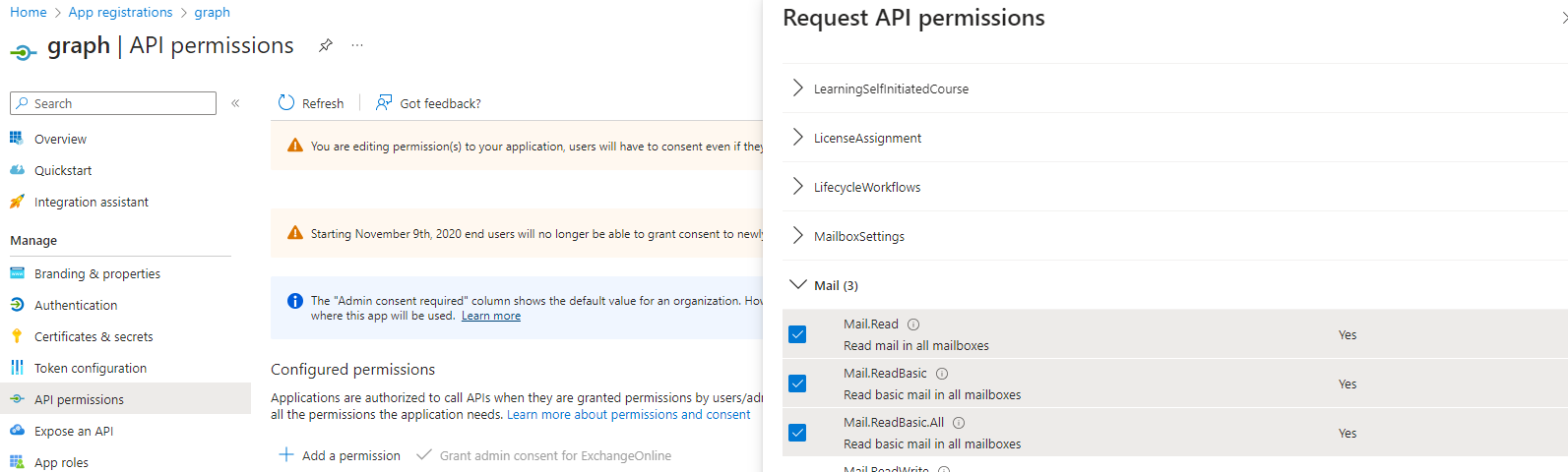The height and width of the screenshot is (472, 1568).
Task: Uncheck the Mail.ReadBasic permission checkbox
Action: (797, 383)
